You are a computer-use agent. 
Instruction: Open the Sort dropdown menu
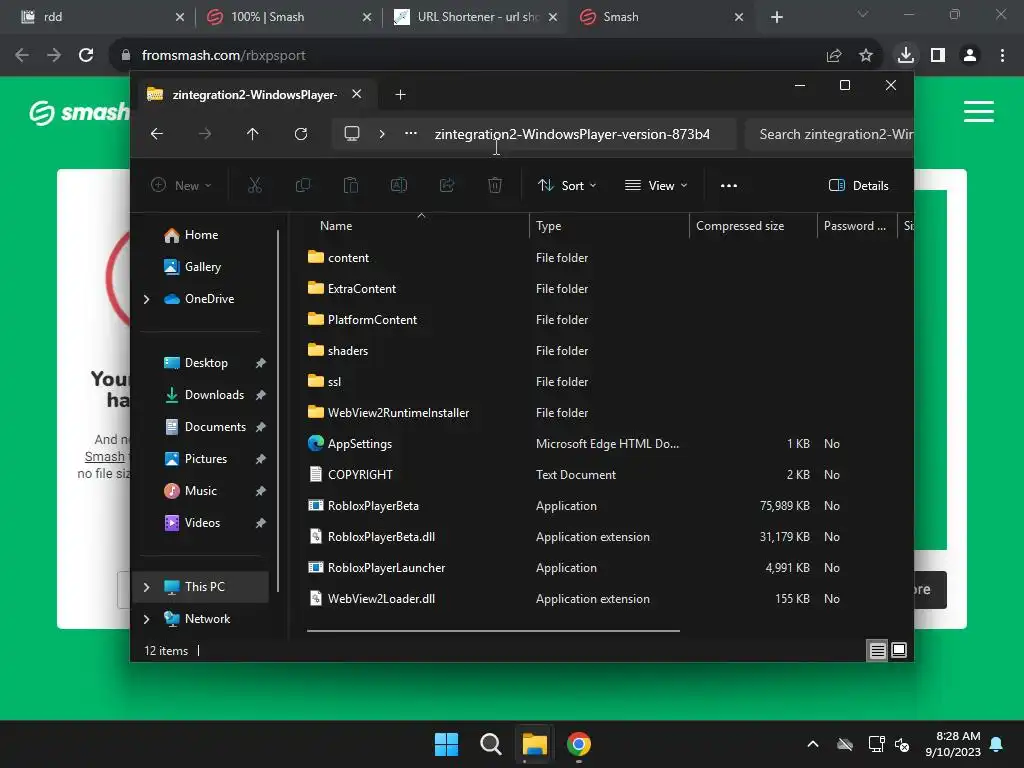567,185
